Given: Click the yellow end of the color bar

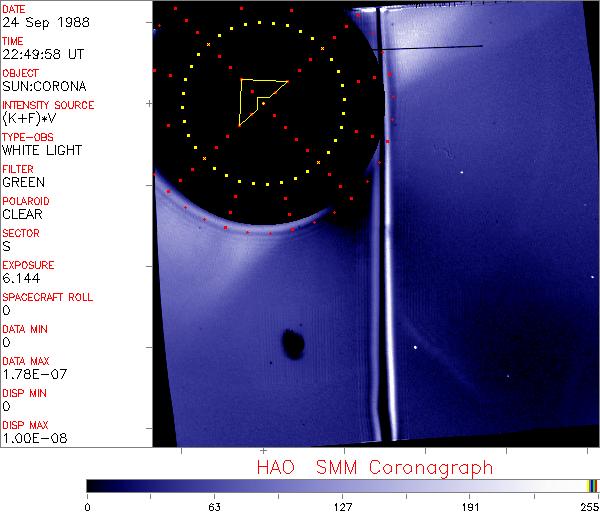Looking at the screenshot, I should [x=590, y=485].
